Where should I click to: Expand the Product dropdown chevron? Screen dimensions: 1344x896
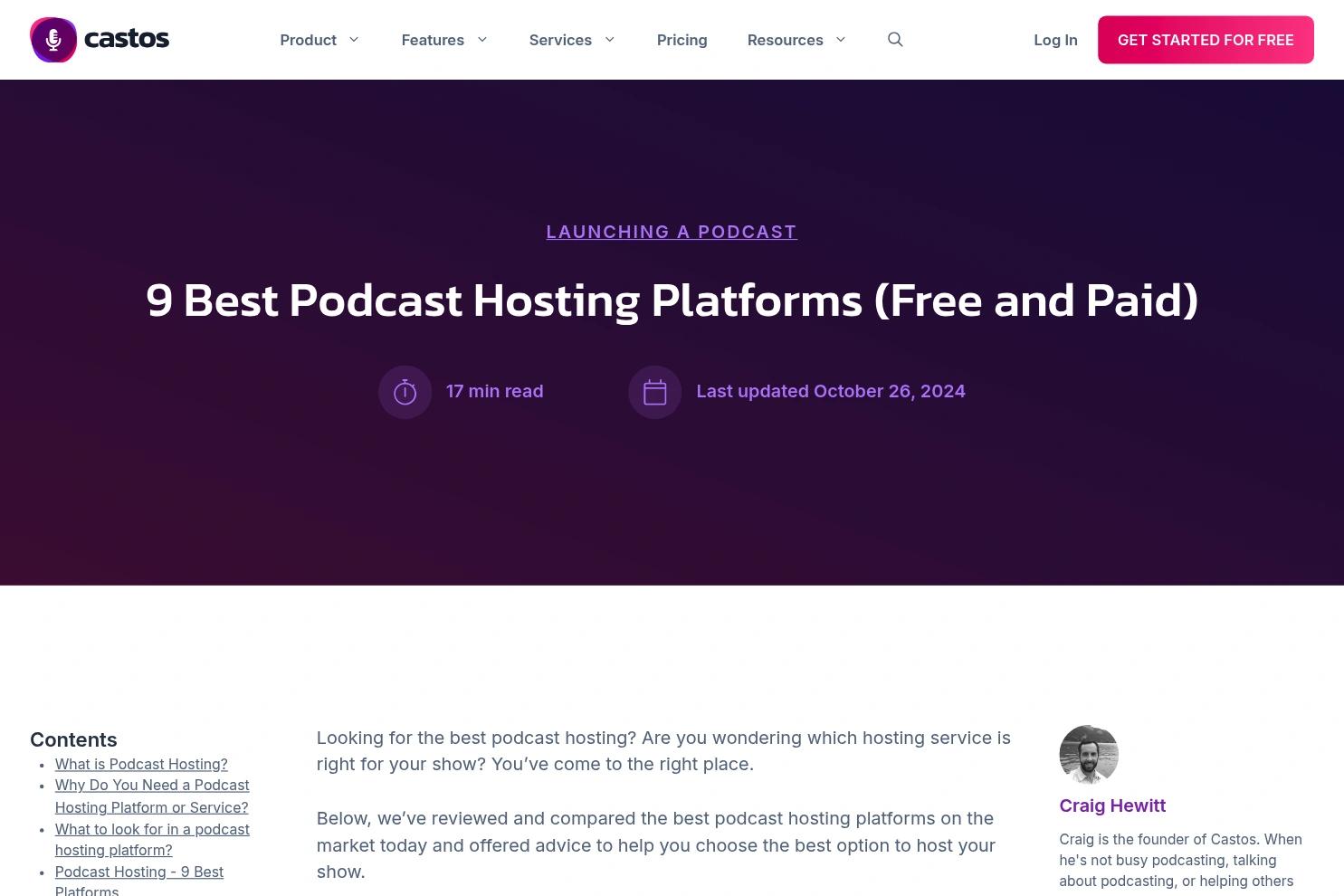point(354,40)
